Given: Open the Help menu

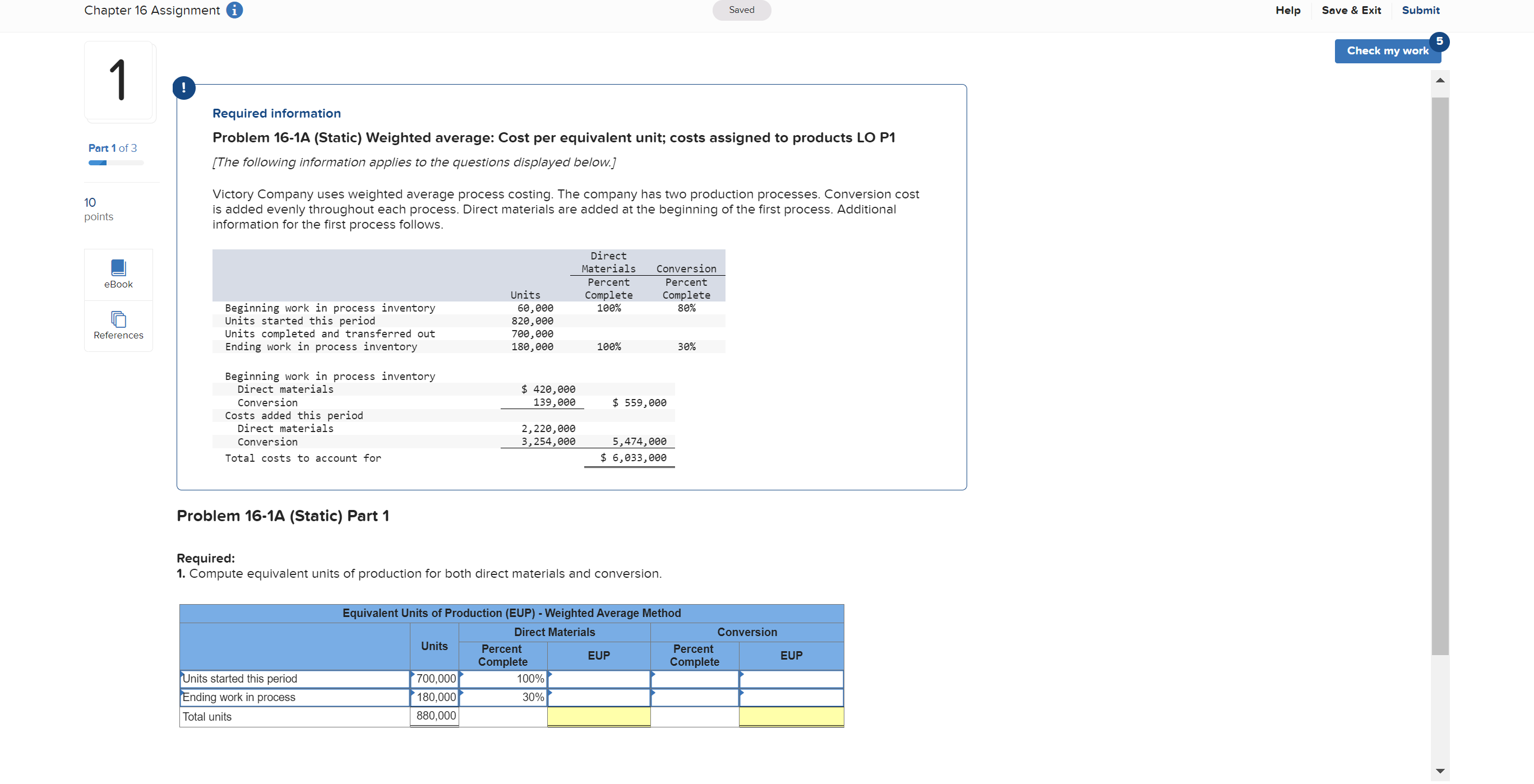Looking at the screenshot, I should click(1287, 10).
